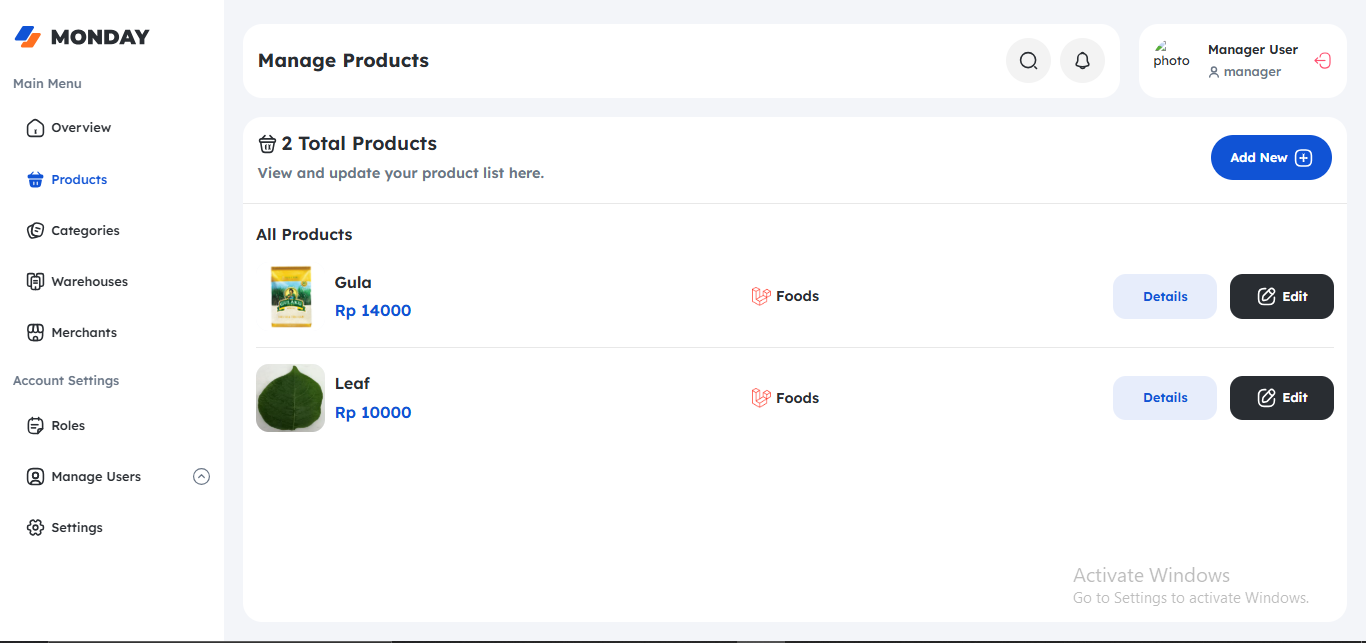Go to Categories page
1366x643 pixels.
(x=84, y=231)
